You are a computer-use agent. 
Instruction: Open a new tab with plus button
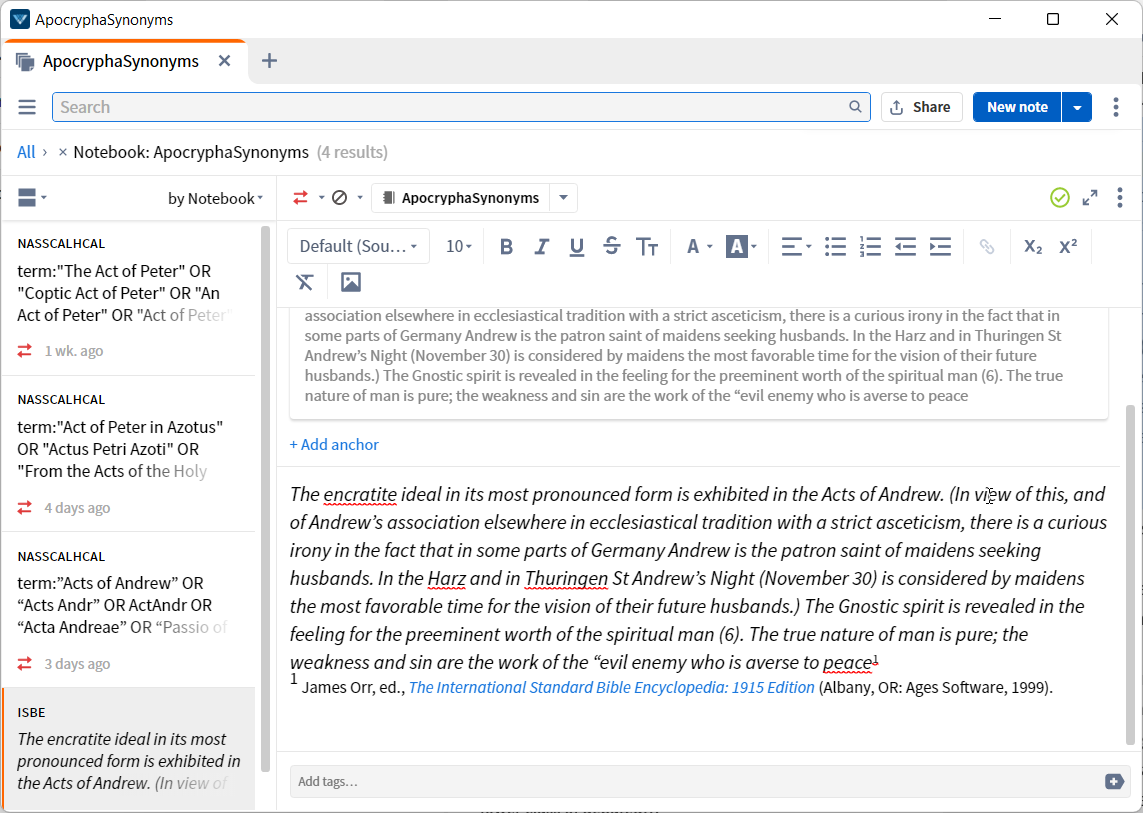point(269,61)
